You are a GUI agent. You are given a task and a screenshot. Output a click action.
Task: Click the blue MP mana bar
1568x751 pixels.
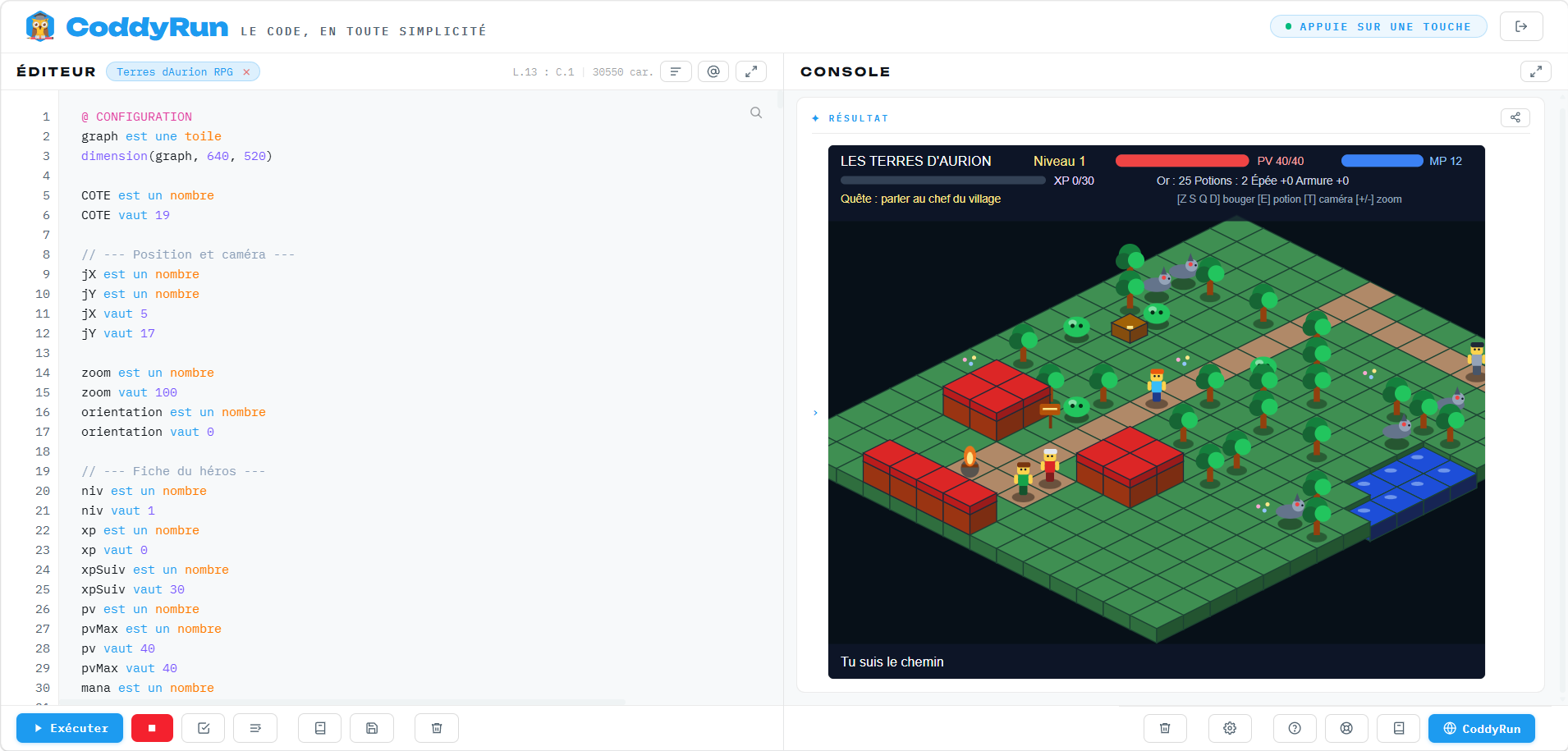(1382, 161)
